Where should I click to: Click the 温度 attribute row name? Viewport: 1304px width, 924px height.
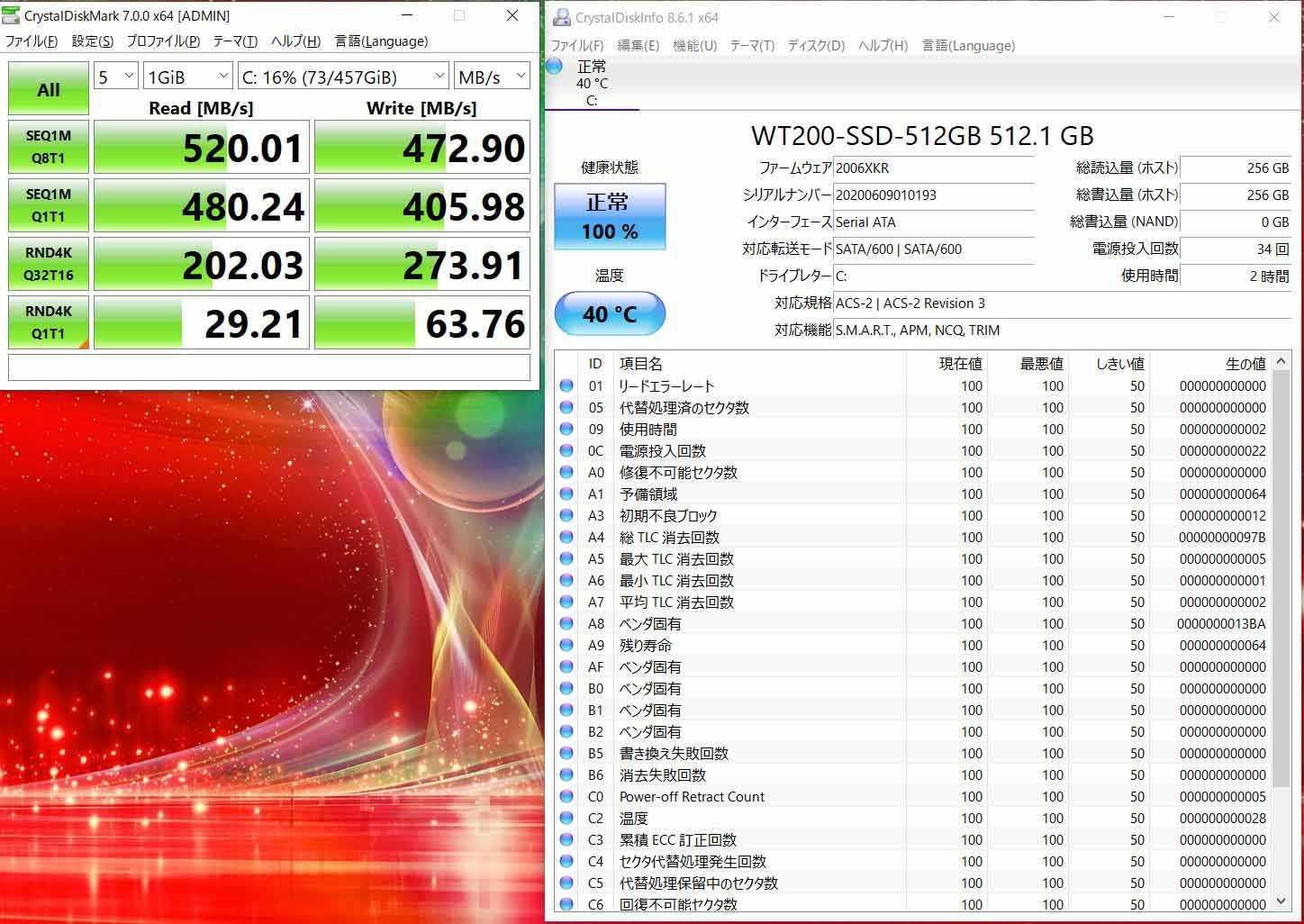[634, 818]
